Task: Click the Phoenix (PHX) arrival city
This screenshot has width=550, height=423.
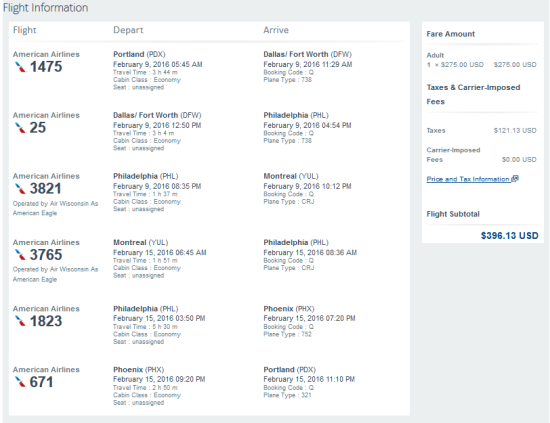Action: point(289,309)
